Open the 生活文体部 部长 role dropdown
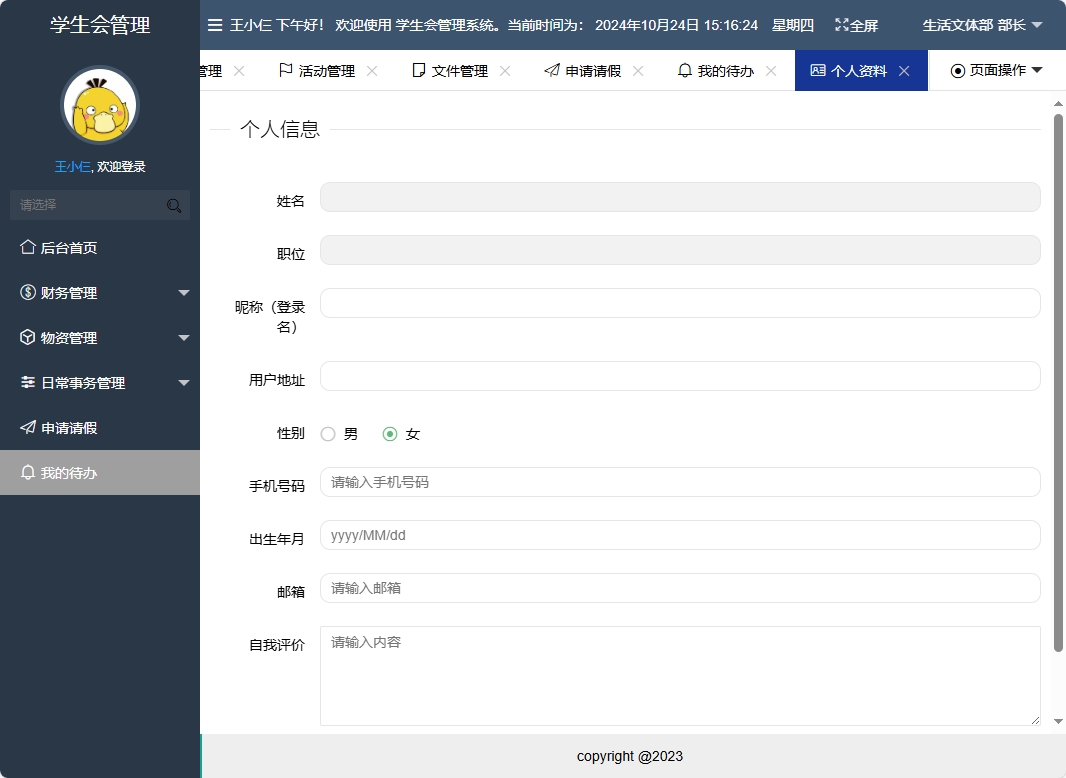 [979, 25]
